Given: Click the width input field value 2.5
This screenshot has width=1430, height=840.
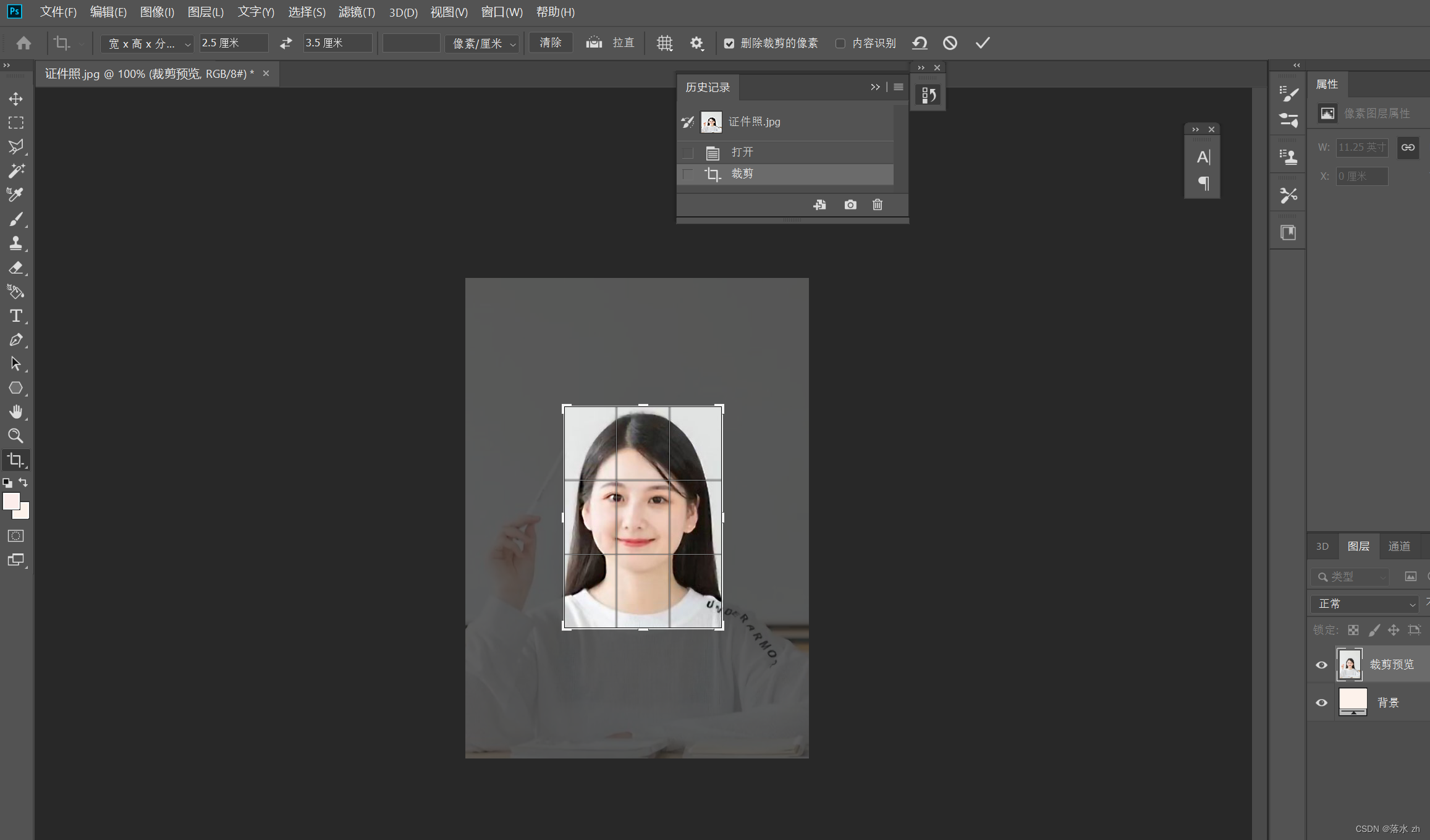Looking at the screenshot, I should pos(232,43).
